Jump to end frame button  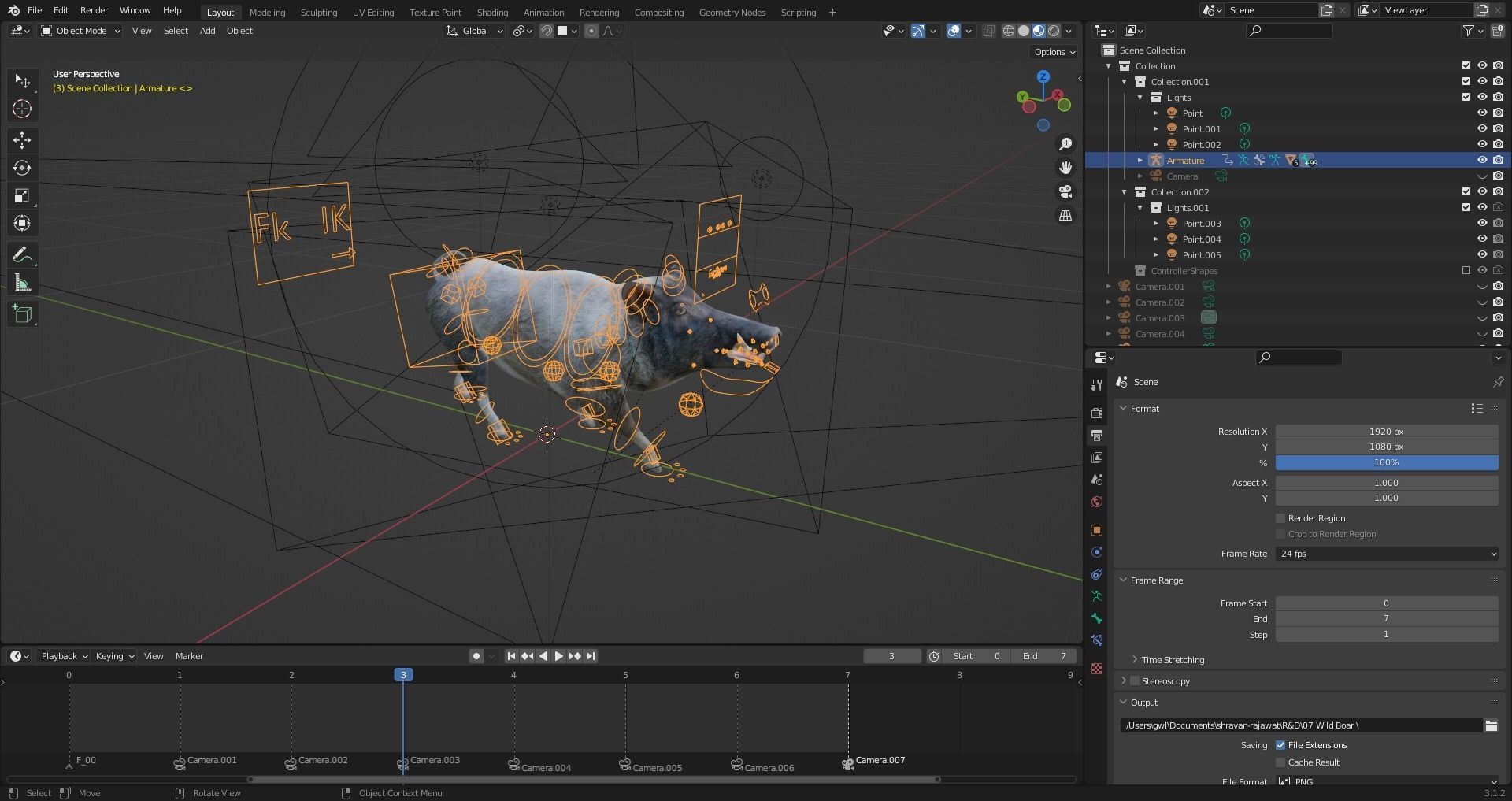click(x=591, y=656)
